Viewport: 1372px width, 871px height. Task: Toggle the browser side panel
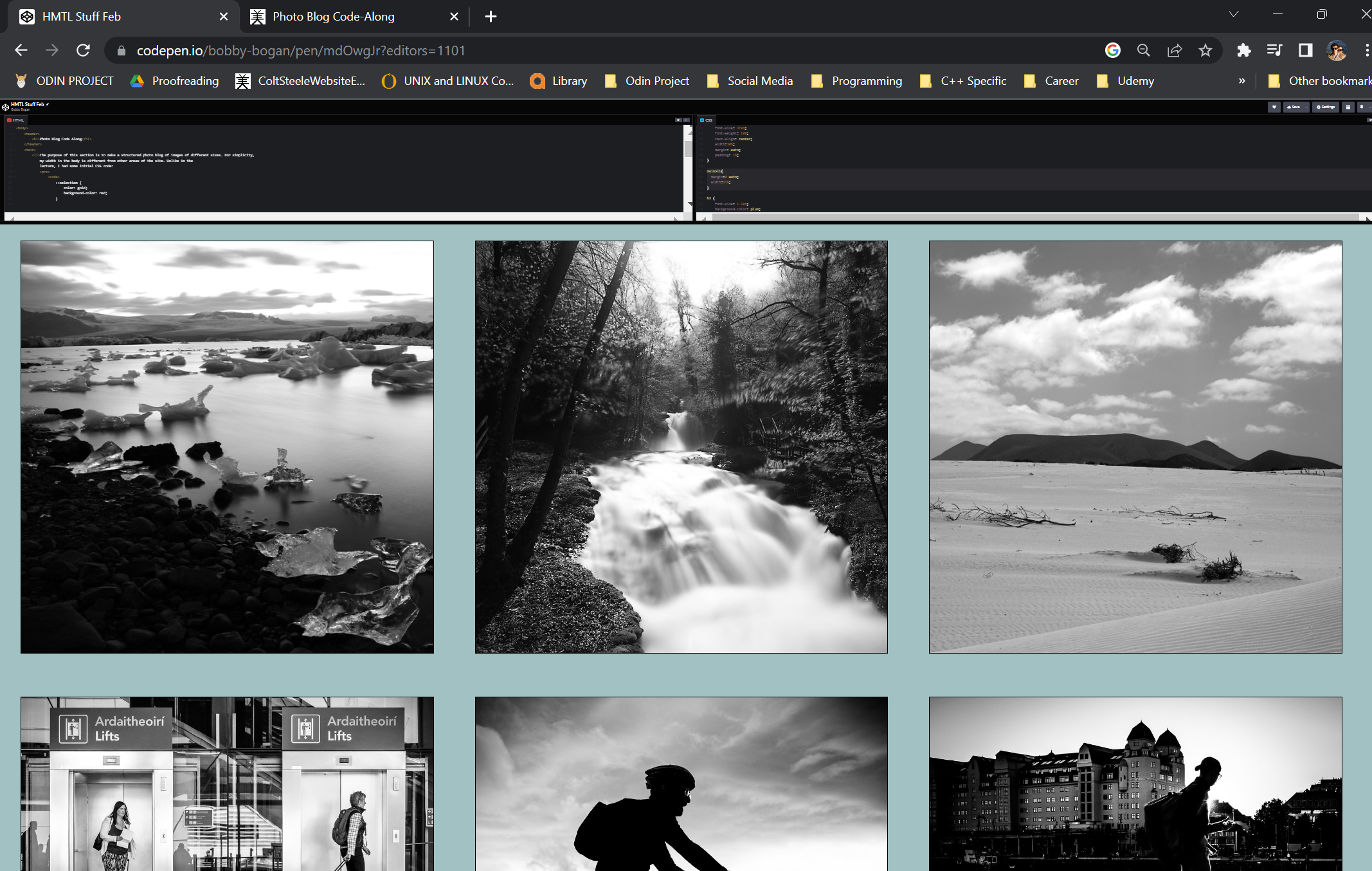pyautogui.click(x=1305, y=50)
